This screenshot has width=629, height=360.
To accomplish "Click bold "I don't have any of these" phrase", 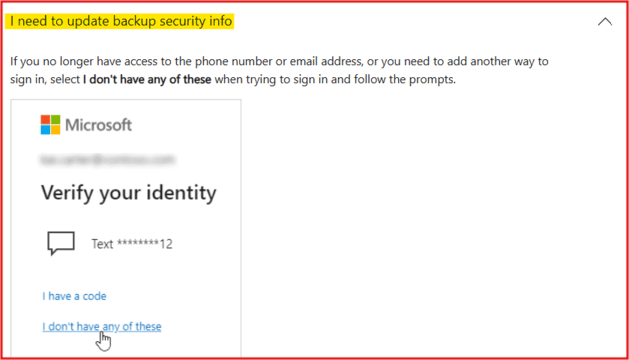I will pos(147,79).
